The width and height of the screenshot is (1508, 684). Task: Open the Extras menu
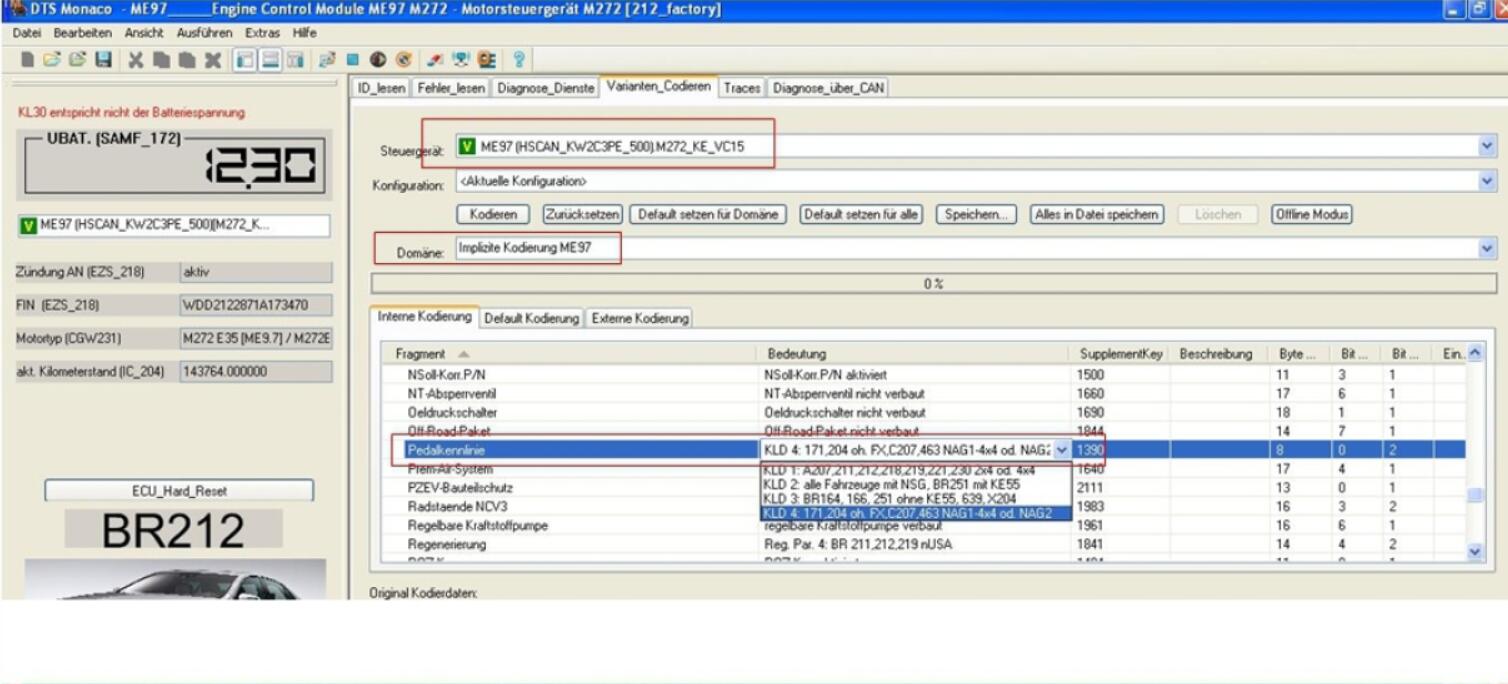(262, 33)
